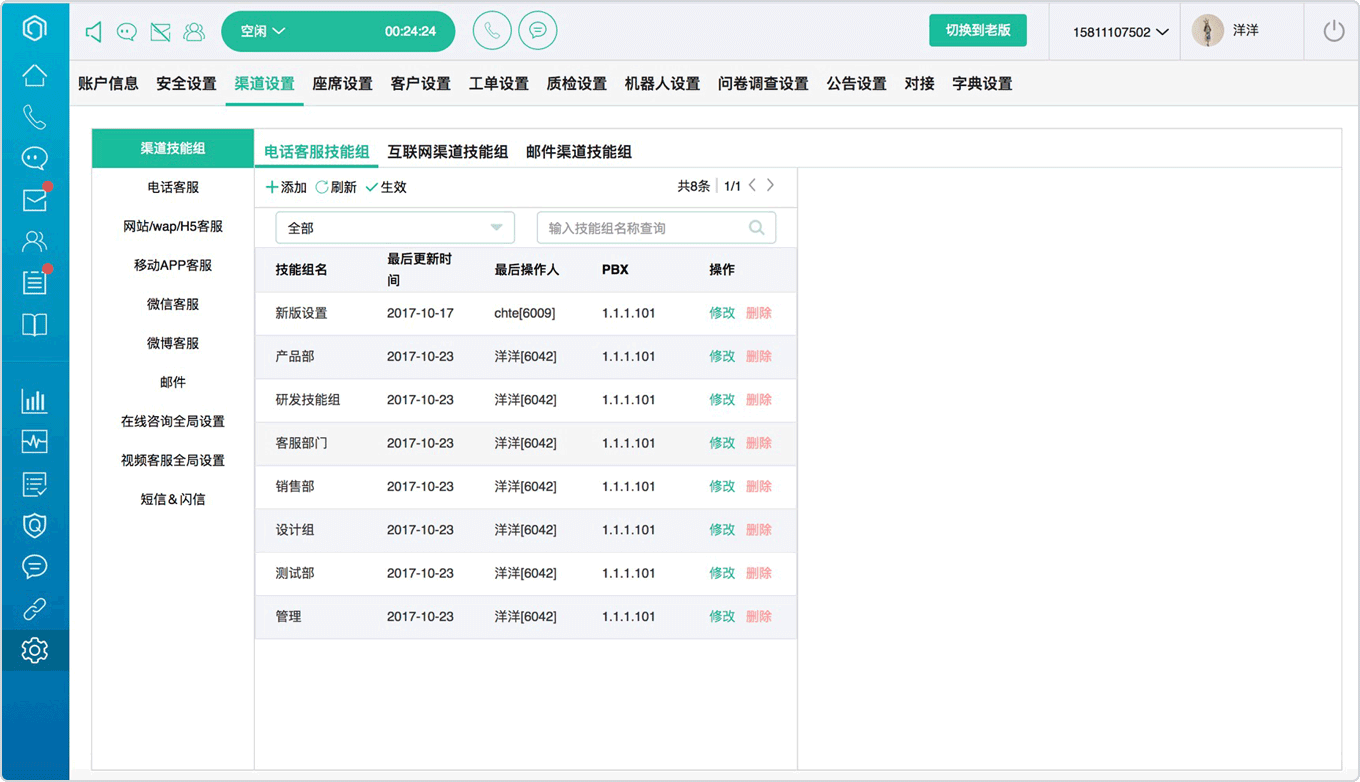Click the skill group name search field
This screenshot has width=1360, height=782.
656,228
